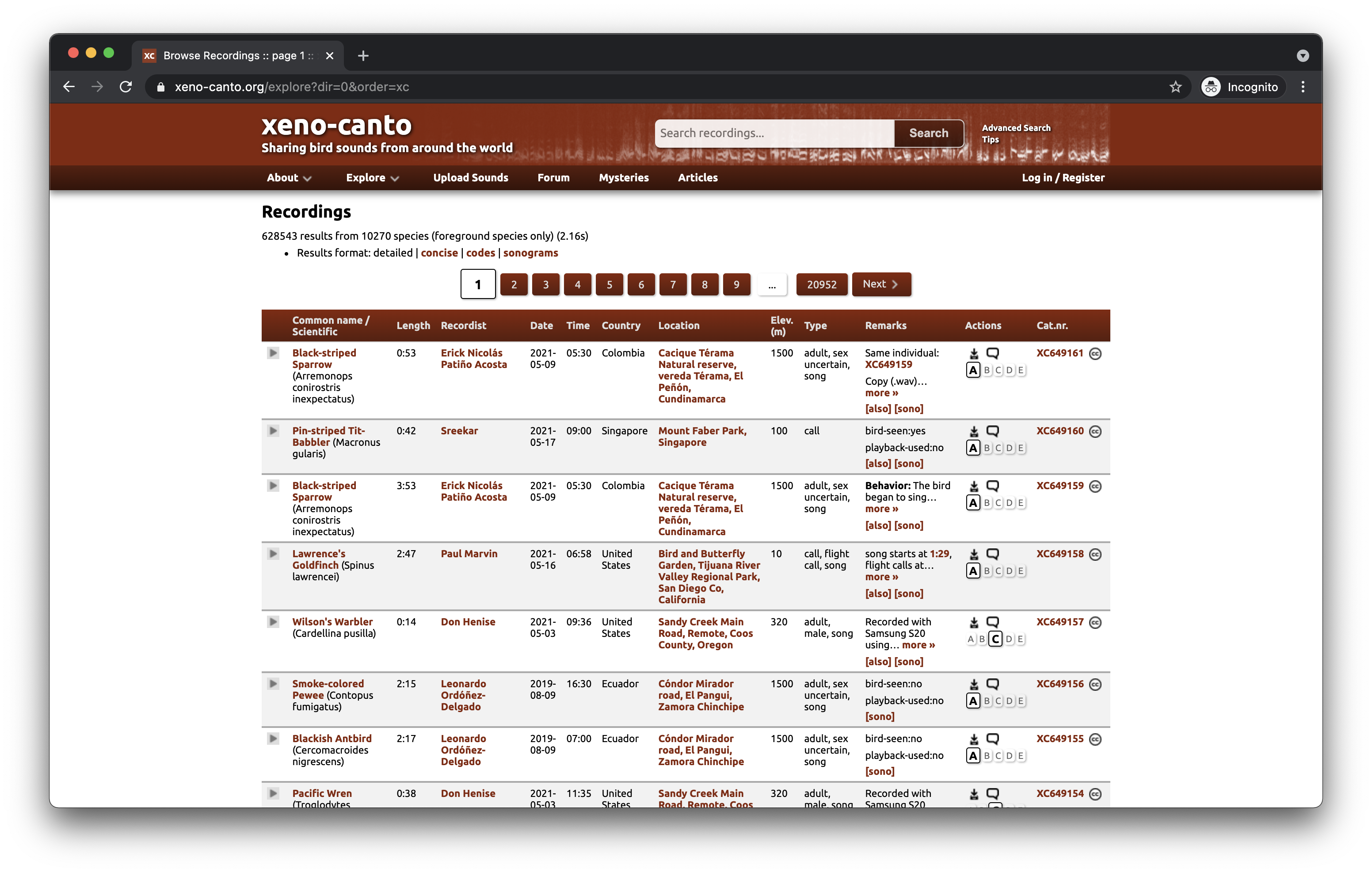
Task: Go to the Forum page
Action: tap(553, 177)
